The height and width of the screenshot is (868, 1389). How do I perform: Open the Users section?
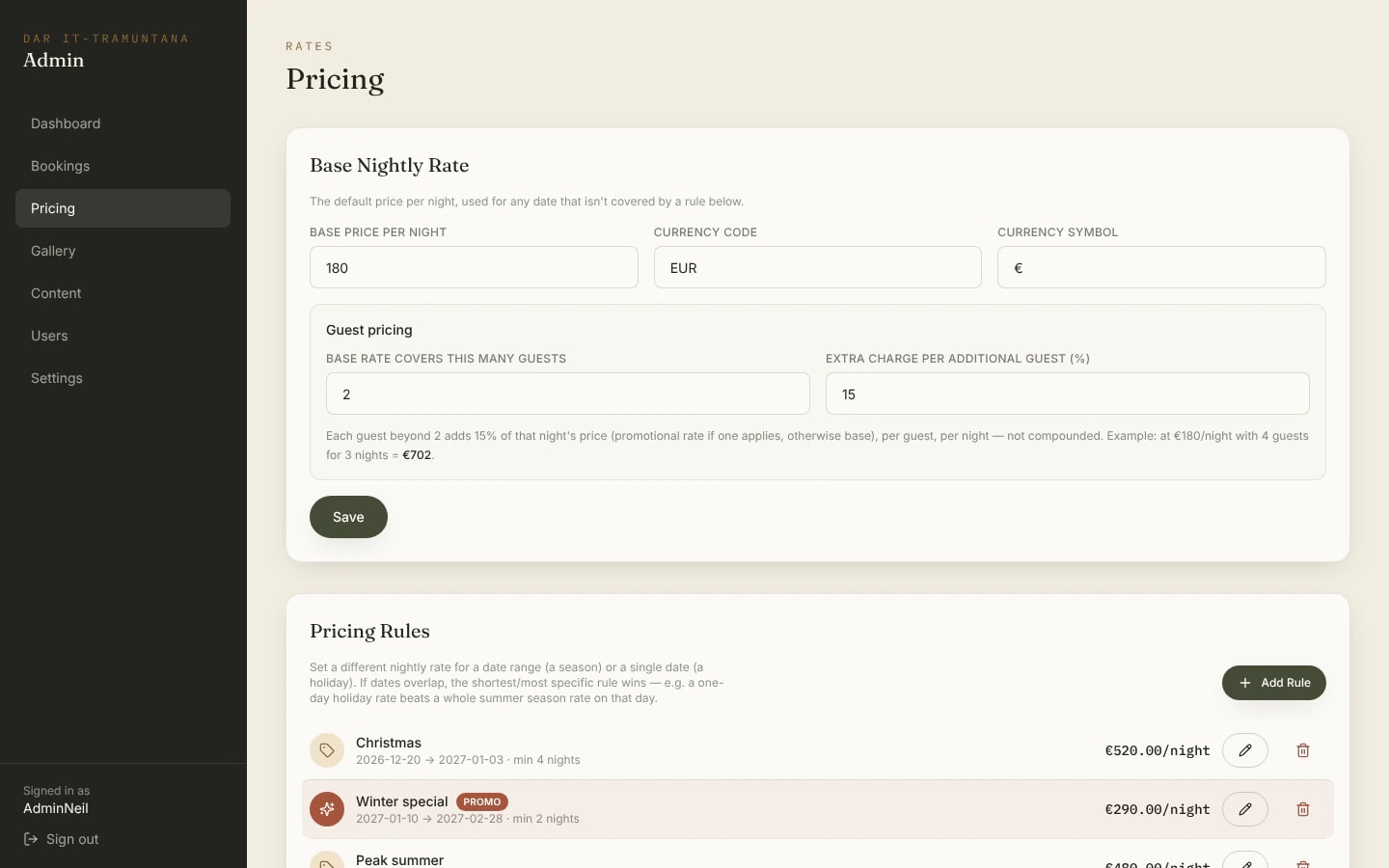[x=123, y=336]
